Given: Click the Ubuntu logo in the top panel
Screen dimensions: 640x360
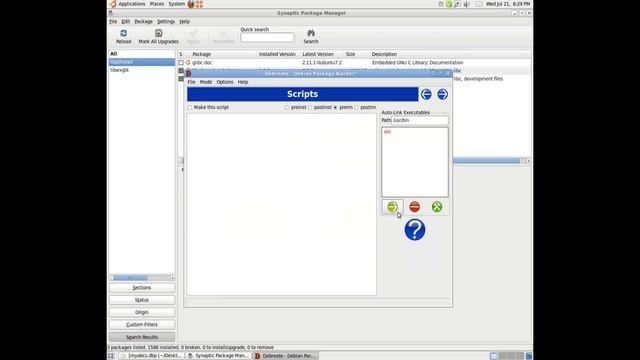Looking at the screenshot, I should (x=113, y=4).
